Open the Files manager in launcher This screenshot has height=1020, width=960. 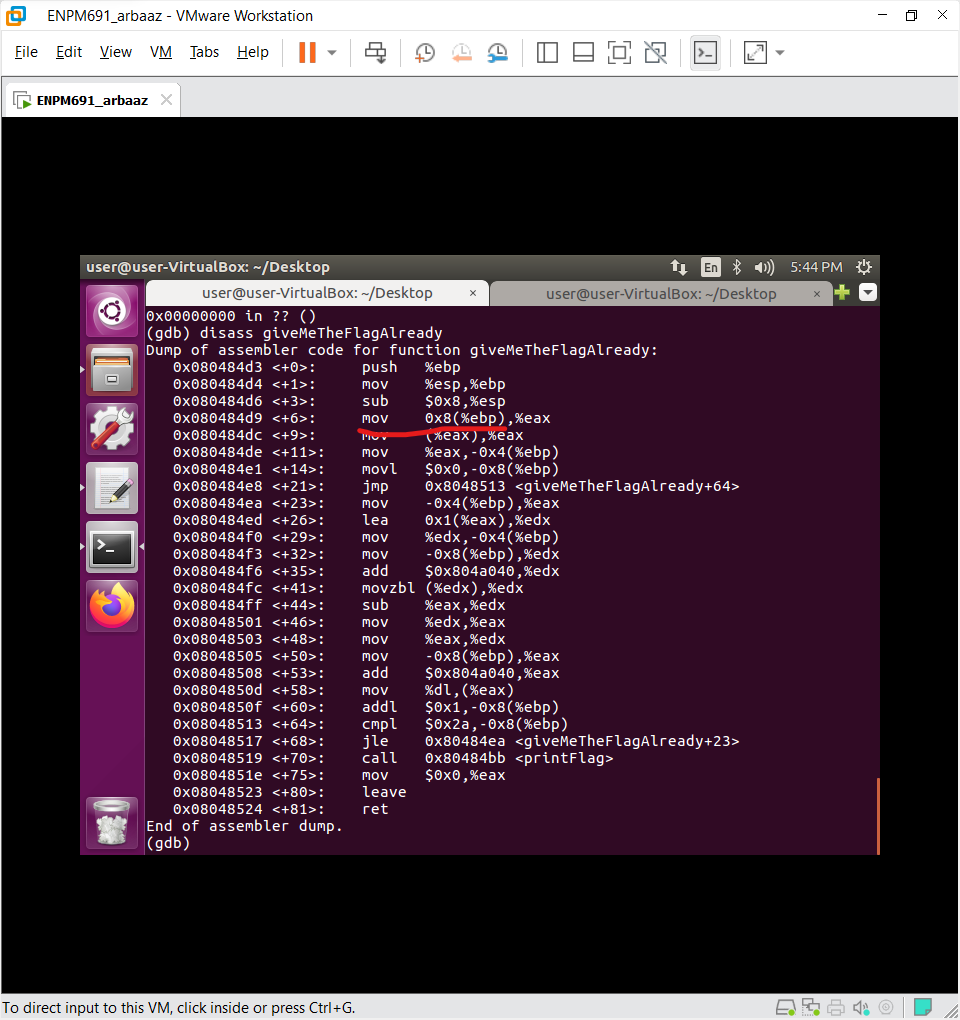coord(111,371)
